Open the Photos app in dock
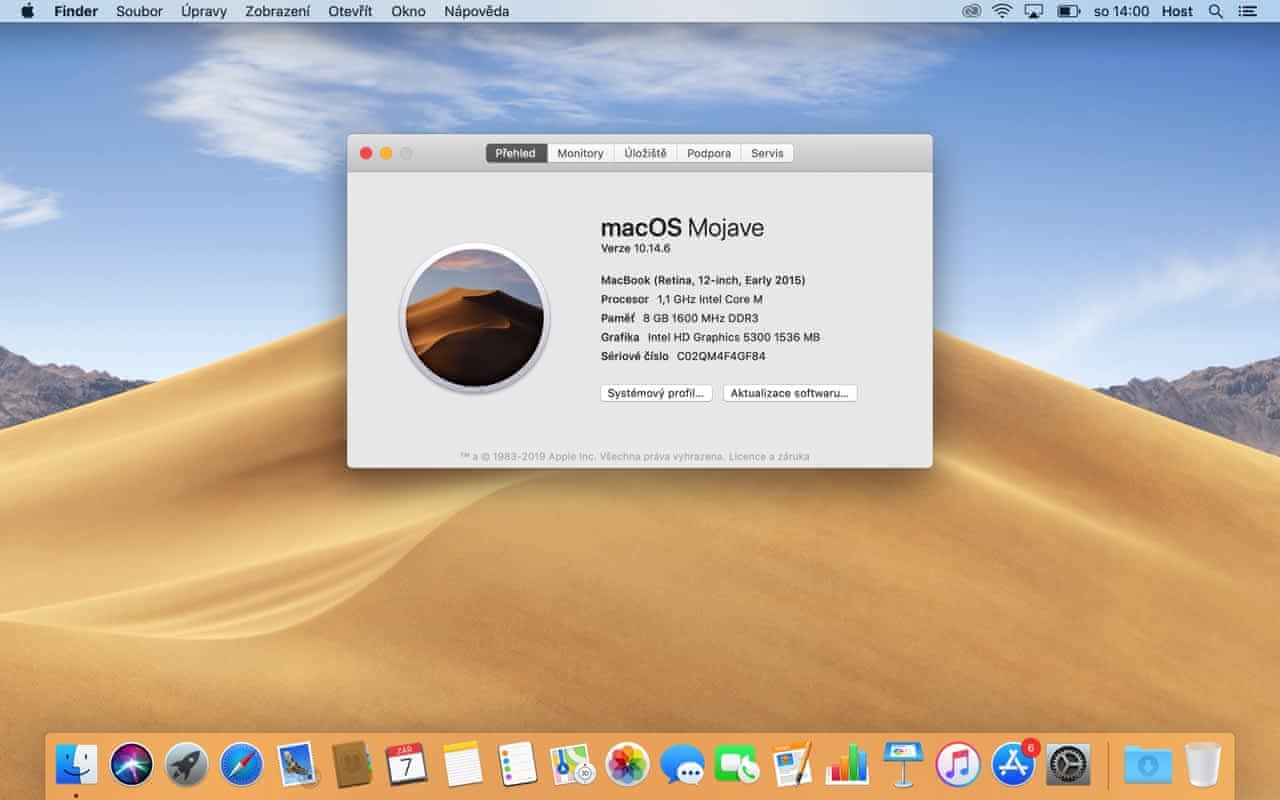This screenshot has width=1280, height=800. pos(627,765)
